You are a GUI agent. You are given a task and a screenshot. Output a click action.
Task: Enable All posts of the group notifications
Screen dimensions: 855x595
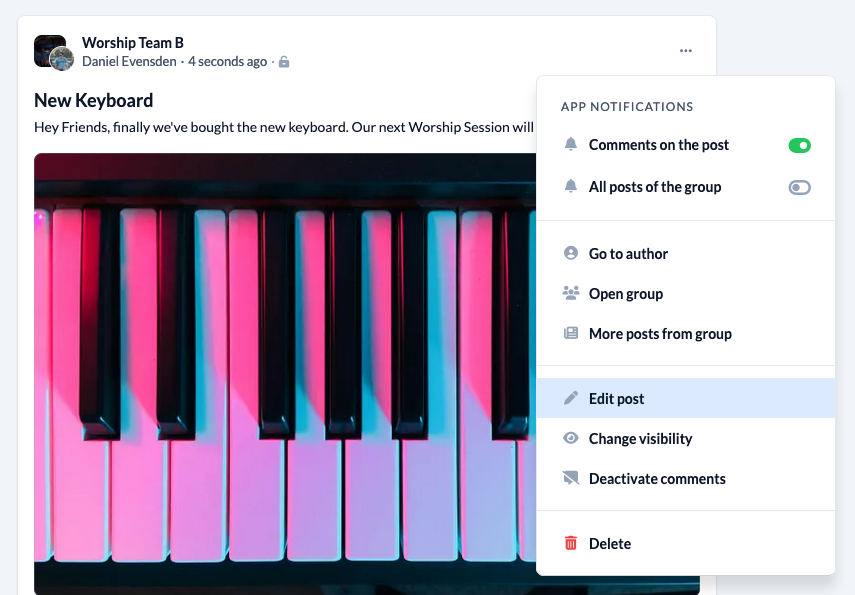tap(799, 188)
